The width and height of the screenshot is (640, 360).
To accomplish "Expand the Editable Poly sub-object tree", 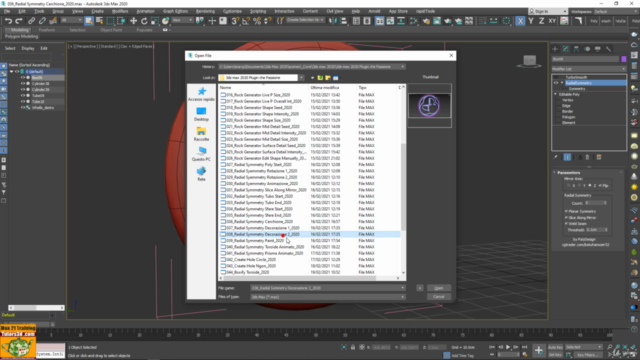I will [556, 94].
